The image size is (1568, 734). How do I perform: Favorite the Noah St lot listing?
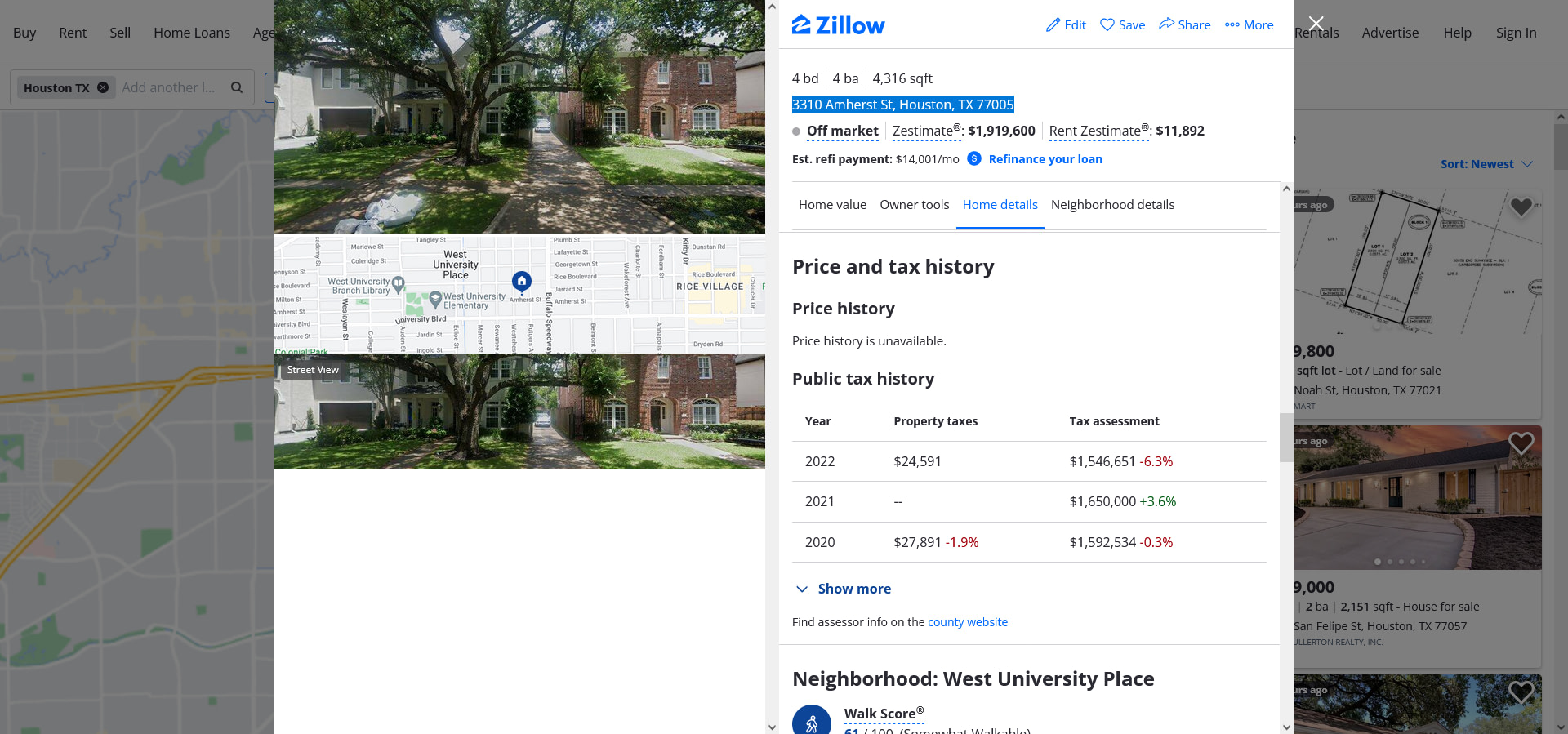1521,207
